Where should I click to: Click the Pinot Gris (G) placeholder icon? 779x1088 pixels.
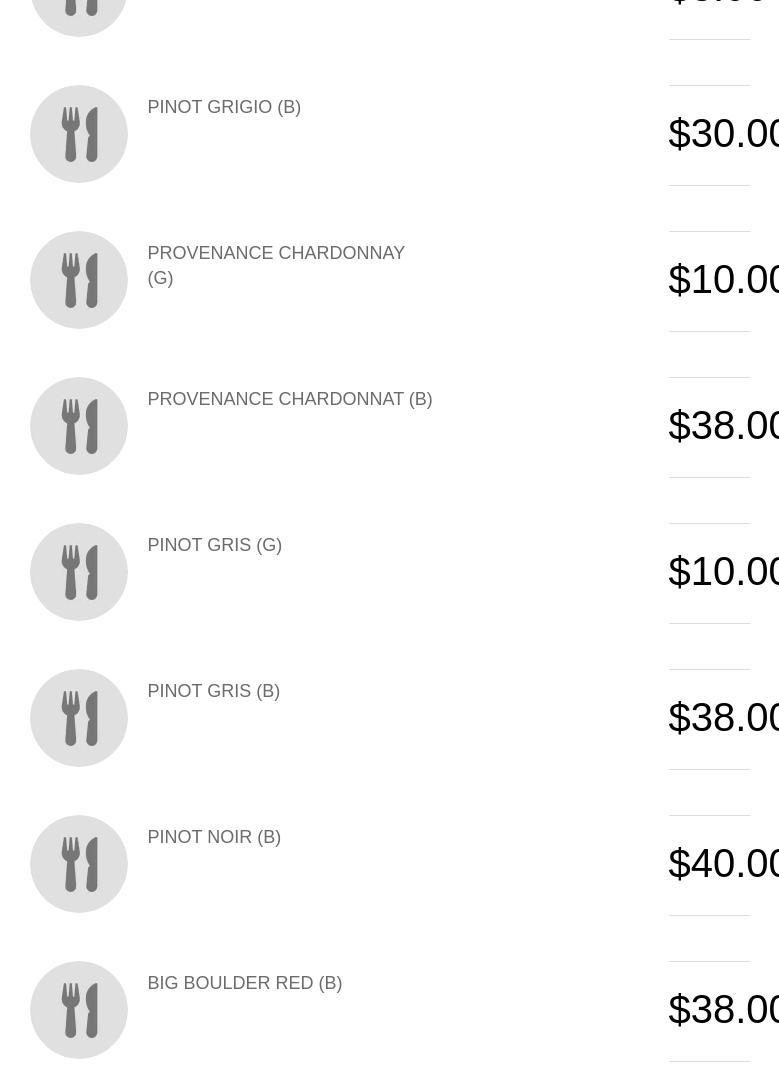coord(79,572)
